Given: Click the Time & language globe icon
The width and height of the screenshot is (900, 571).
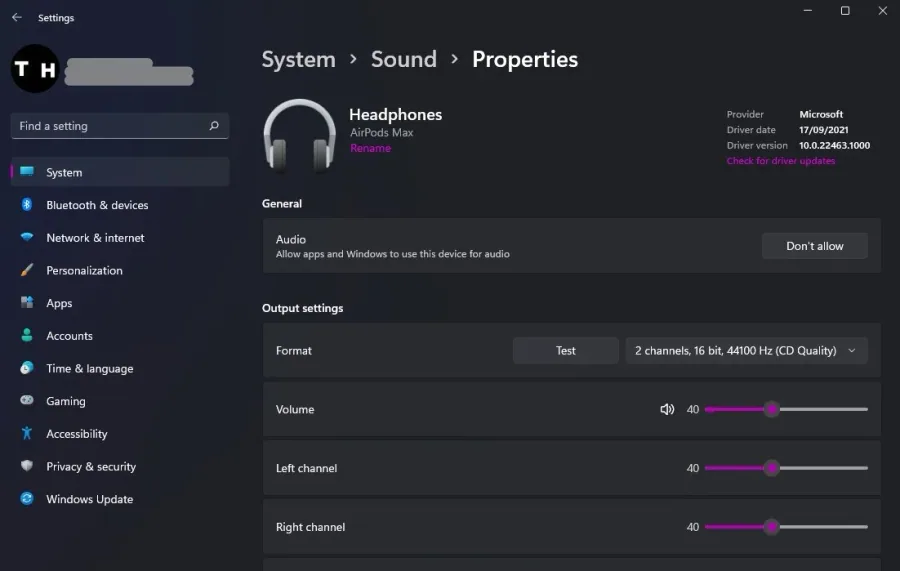Looking at the screenshot, I should point(27,368).
